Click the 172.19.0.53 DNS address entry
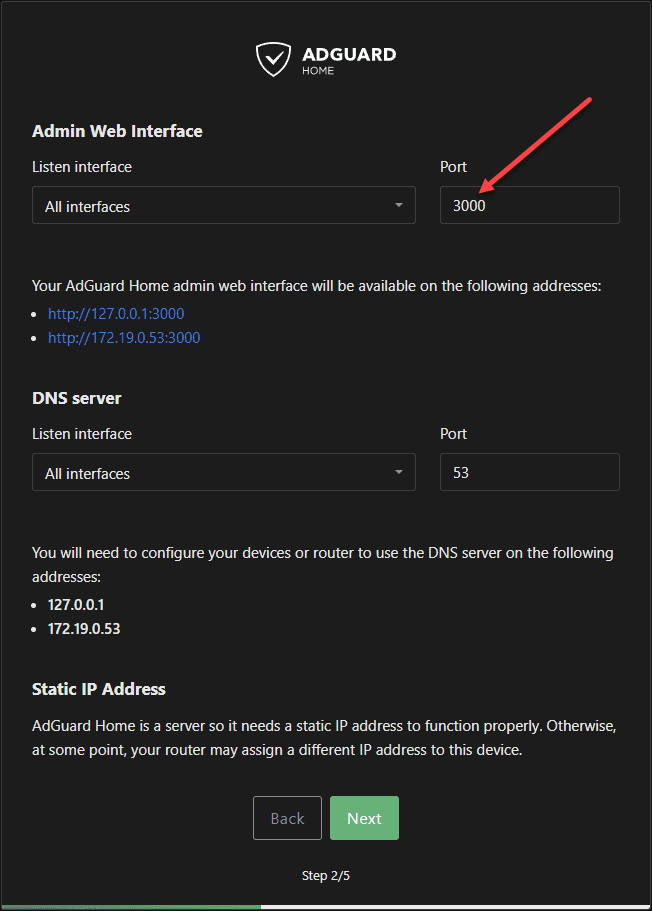Viewport: 652px width, 911px height. point(84,629)
